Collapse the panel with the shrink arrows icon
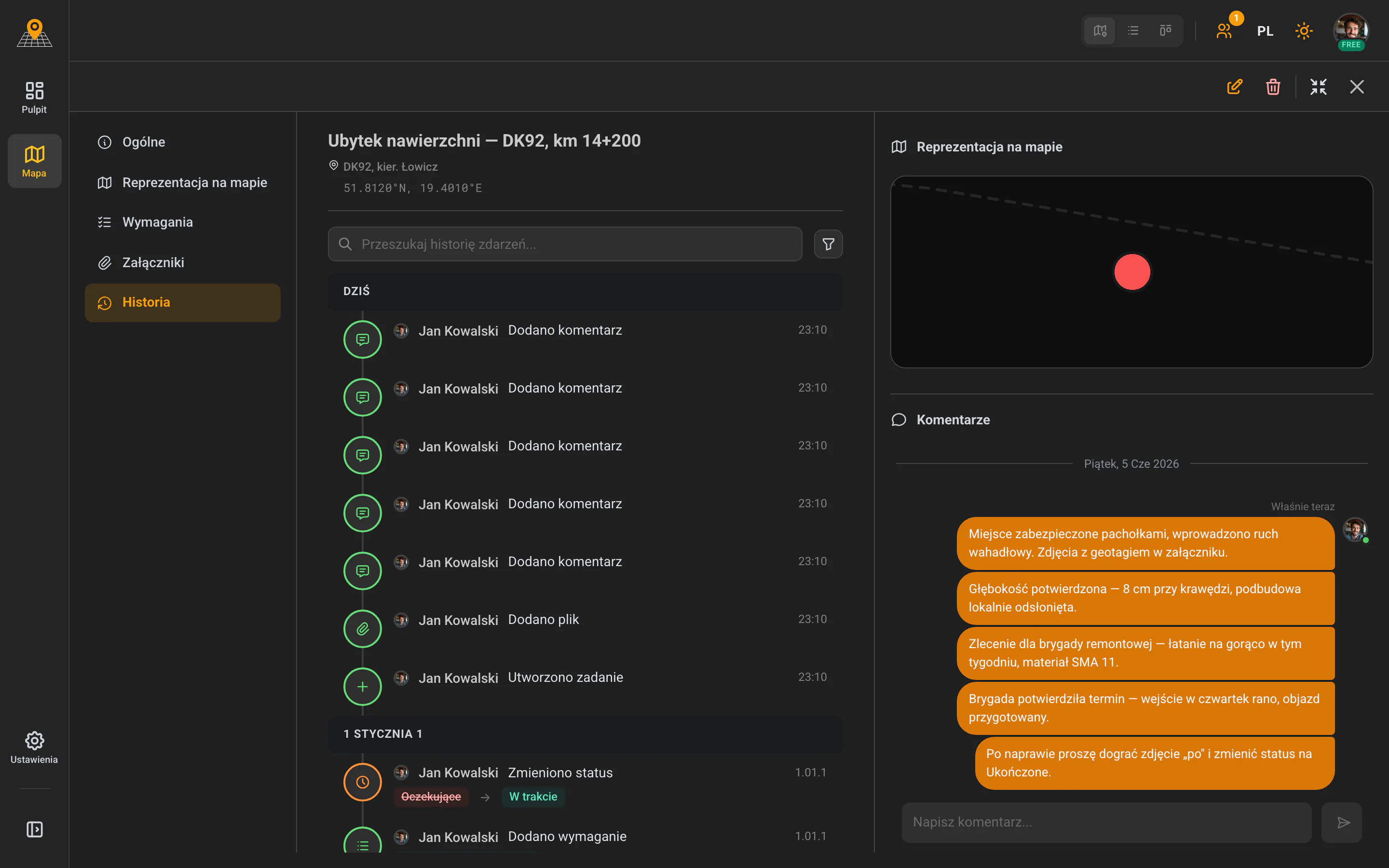 [1319, 87]
